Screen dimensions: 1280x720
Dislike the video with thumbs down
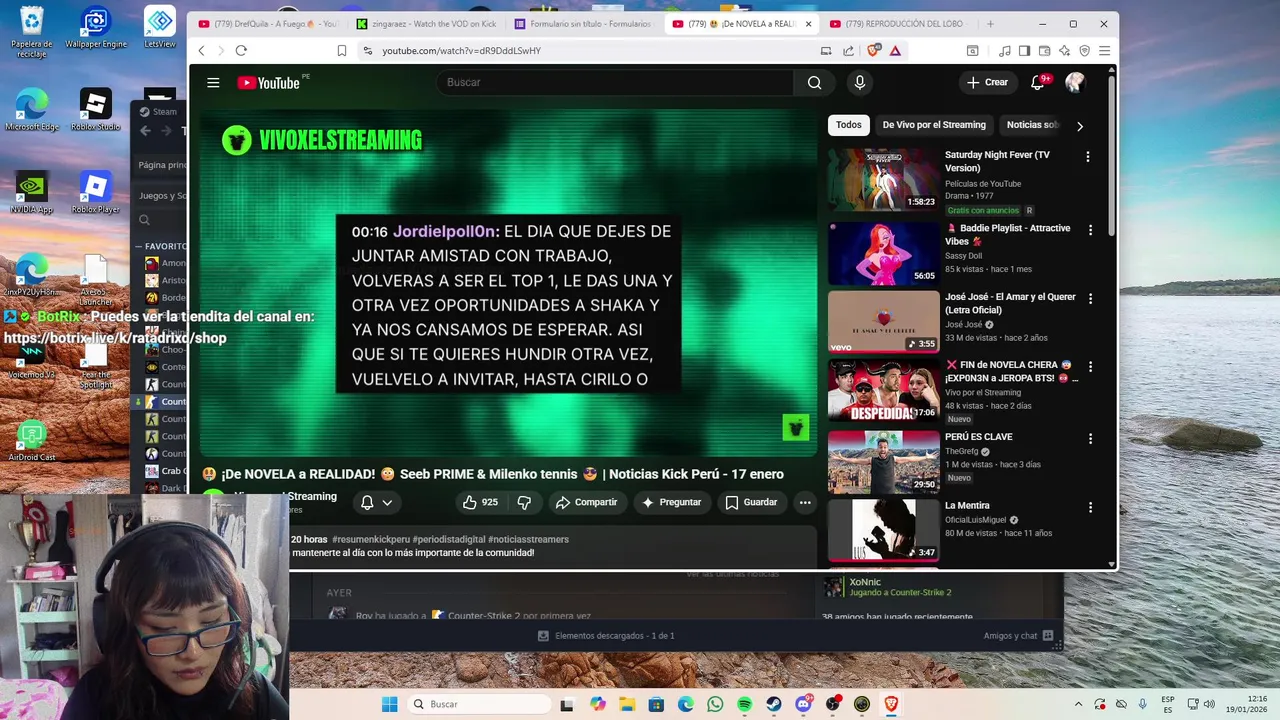point(524,502)
